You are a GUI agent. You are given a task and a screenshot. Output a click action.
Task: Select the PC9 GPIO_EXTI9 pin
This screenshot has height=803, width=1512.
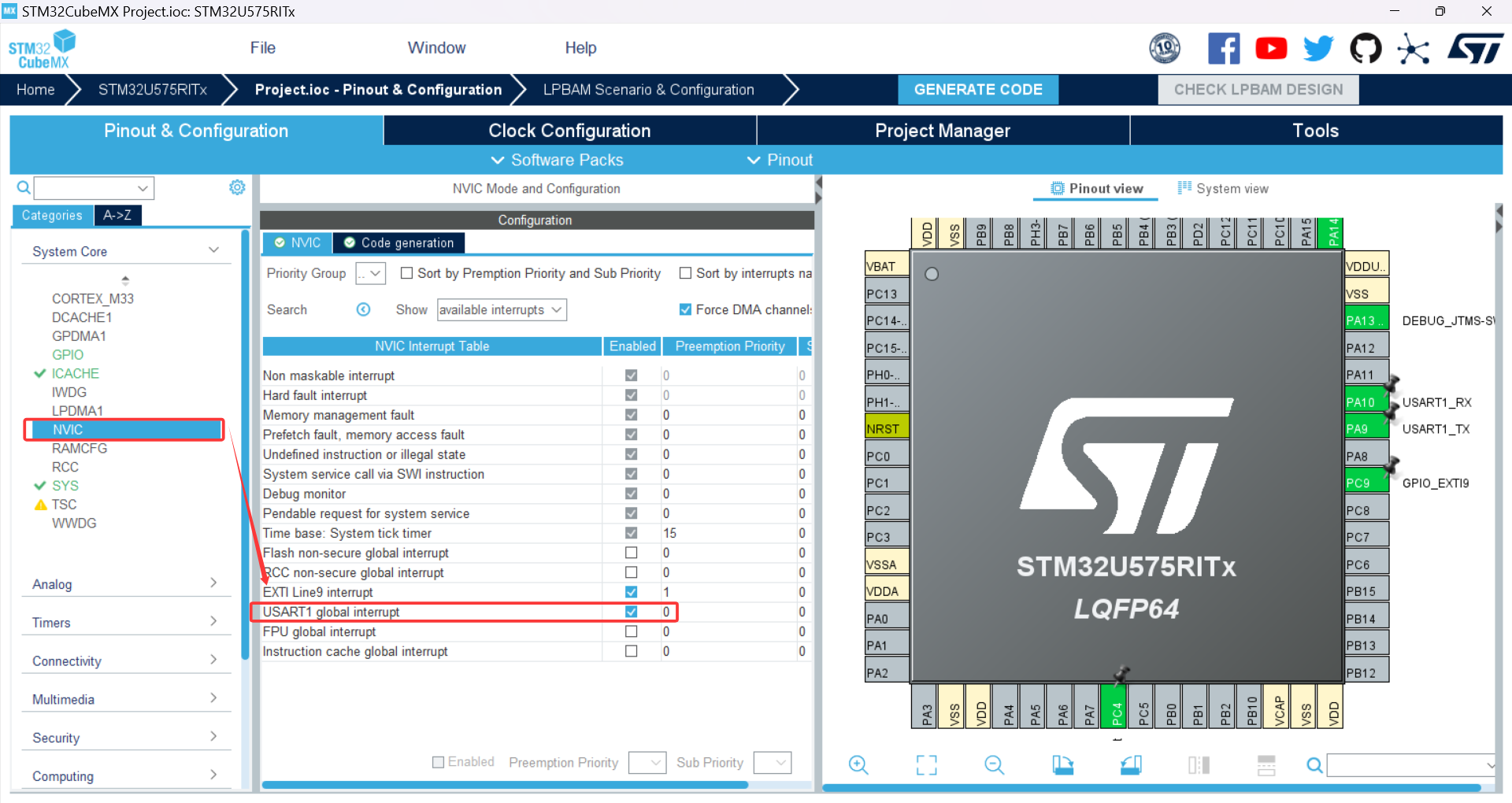(1367, 483)
